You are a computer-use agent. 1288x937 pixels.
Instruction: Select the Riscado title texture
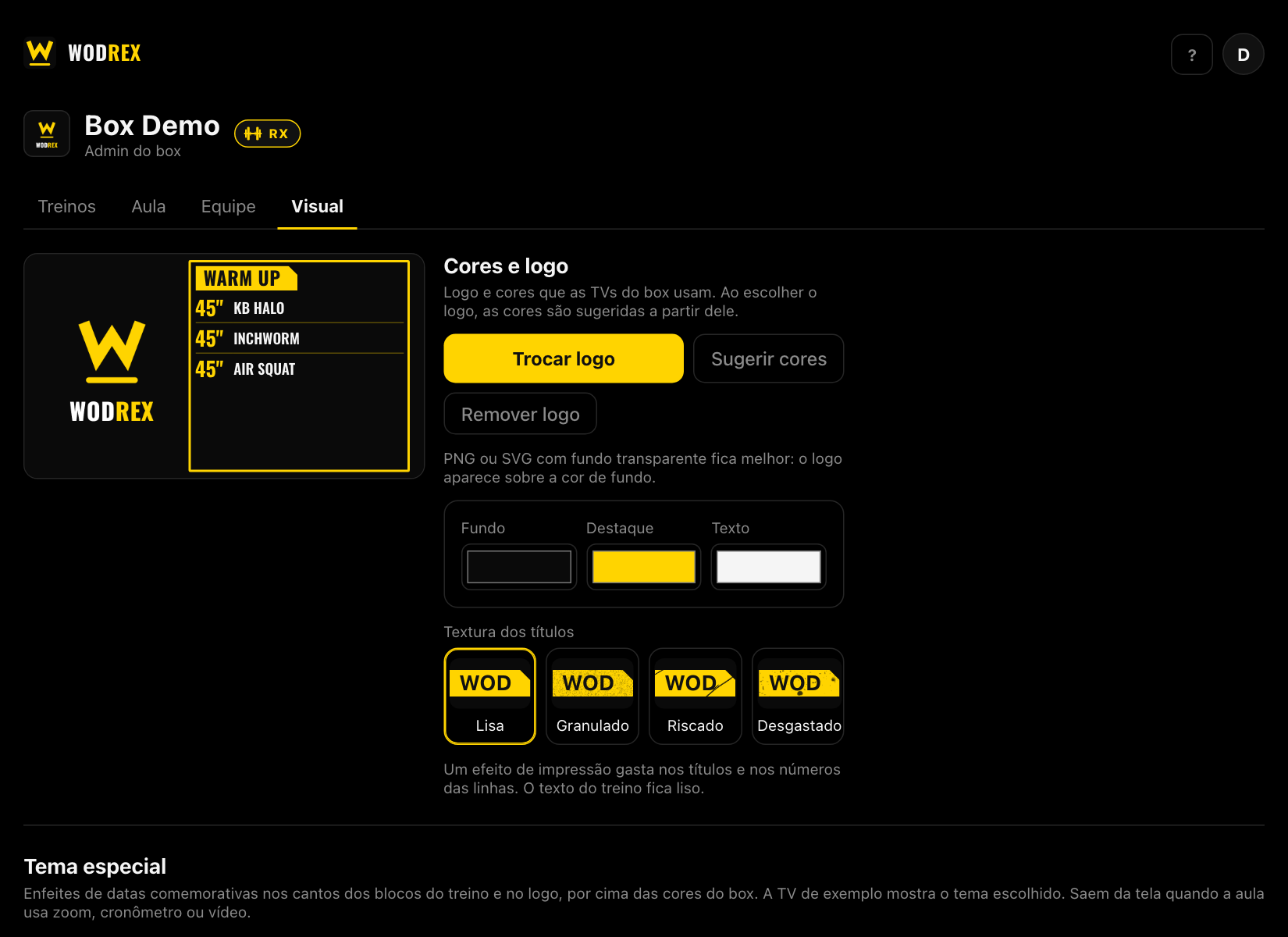696,696
